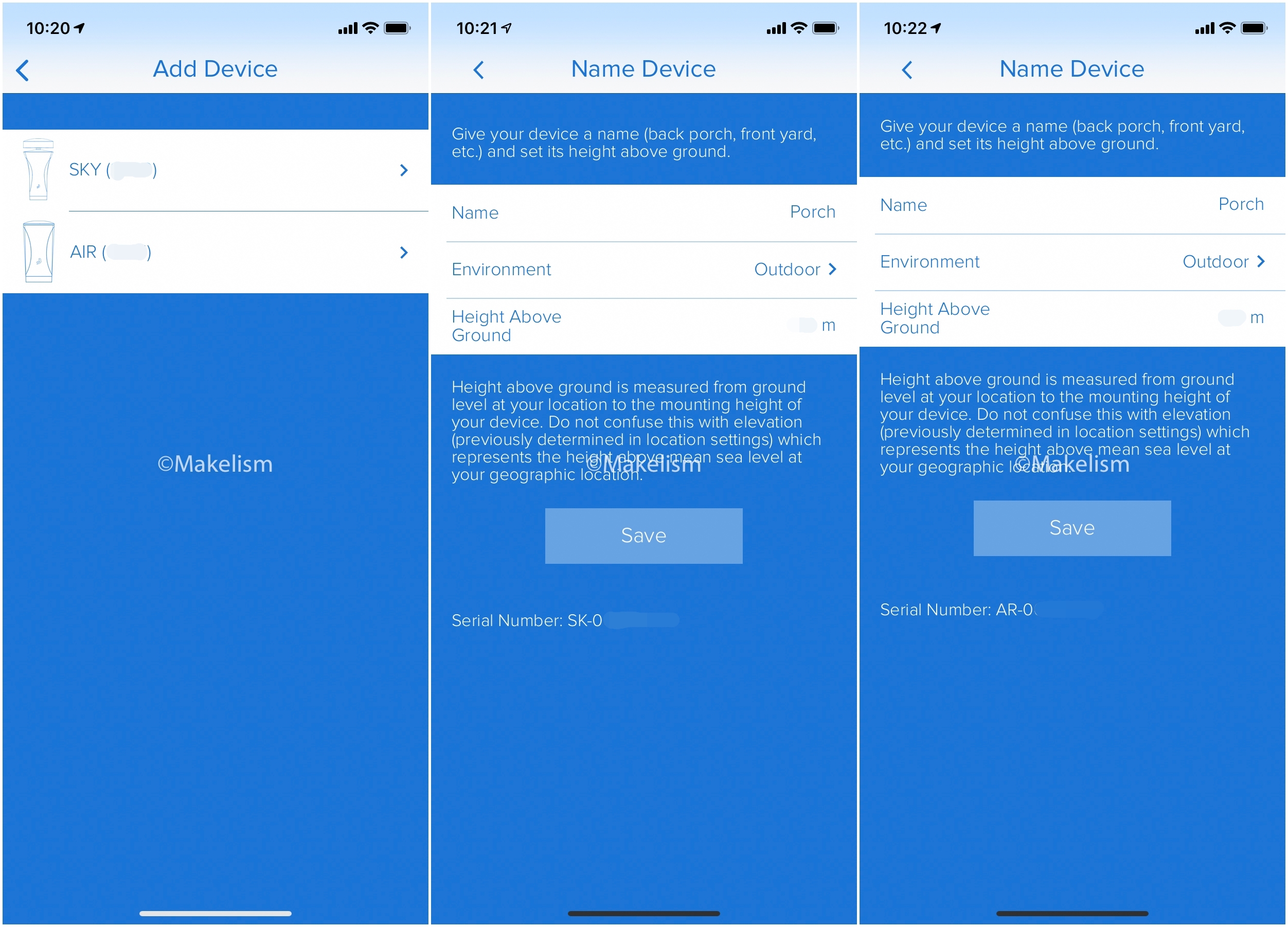
Task: Go back from the Add Device screen
Action: (23, 70)
